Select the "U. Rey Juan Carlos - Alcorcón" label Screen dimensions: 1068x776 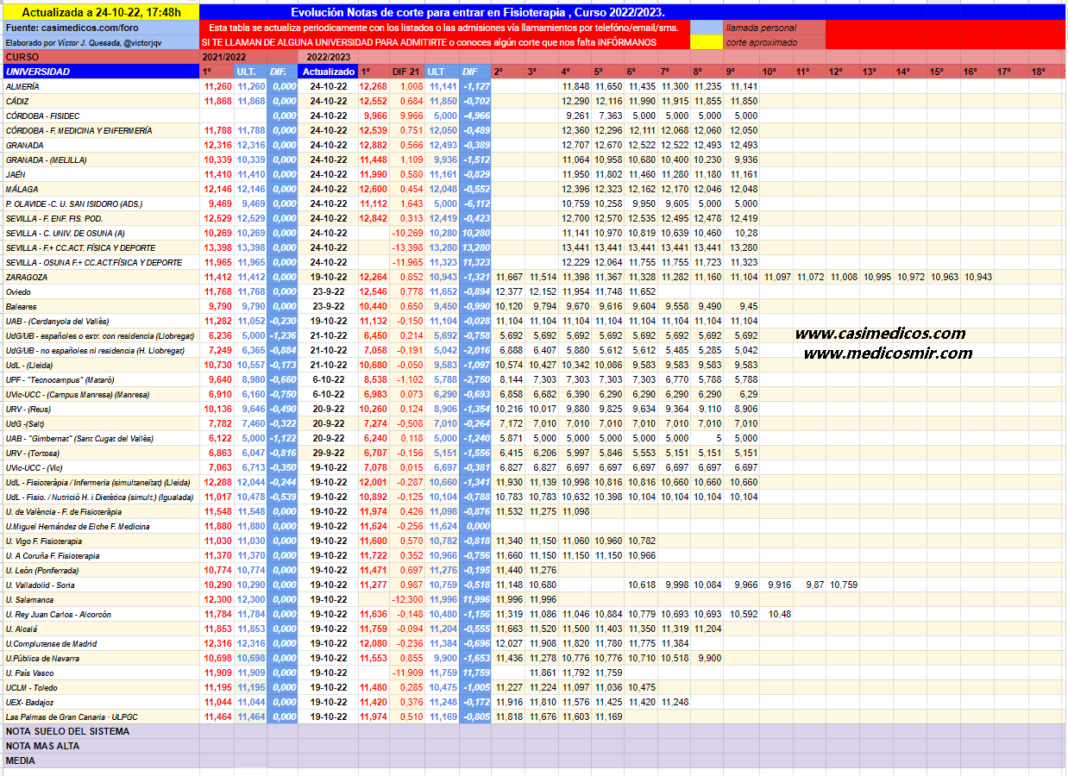[x=58, y=615]
